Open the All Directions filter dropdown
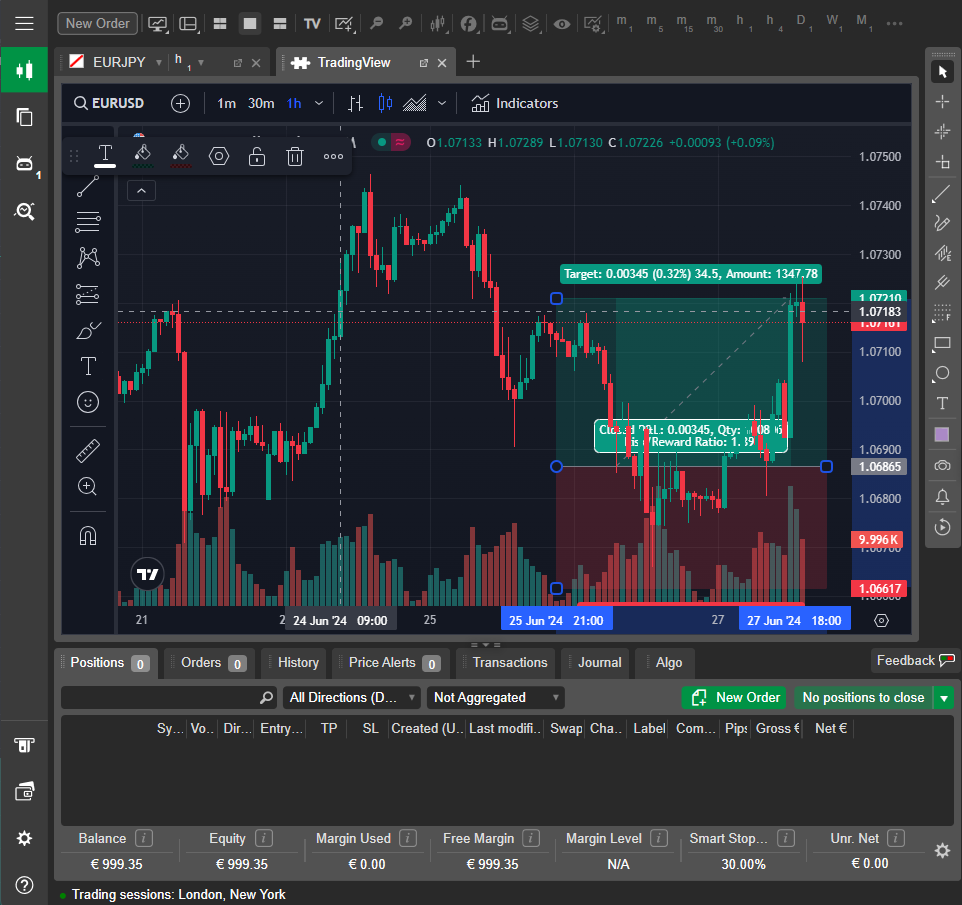Viewport: 962px width, 905px height. point(351,697)
